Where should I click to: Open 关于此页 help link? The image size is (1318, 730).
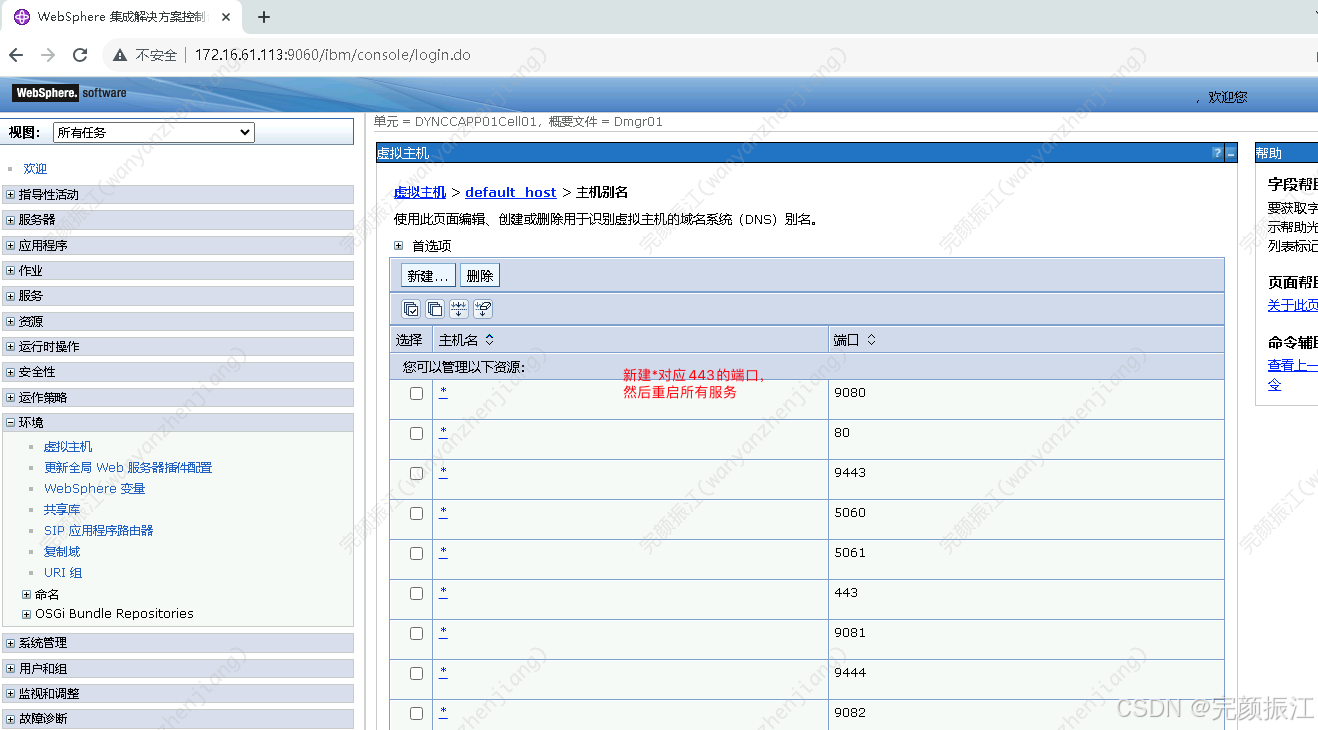(1293, 306)
